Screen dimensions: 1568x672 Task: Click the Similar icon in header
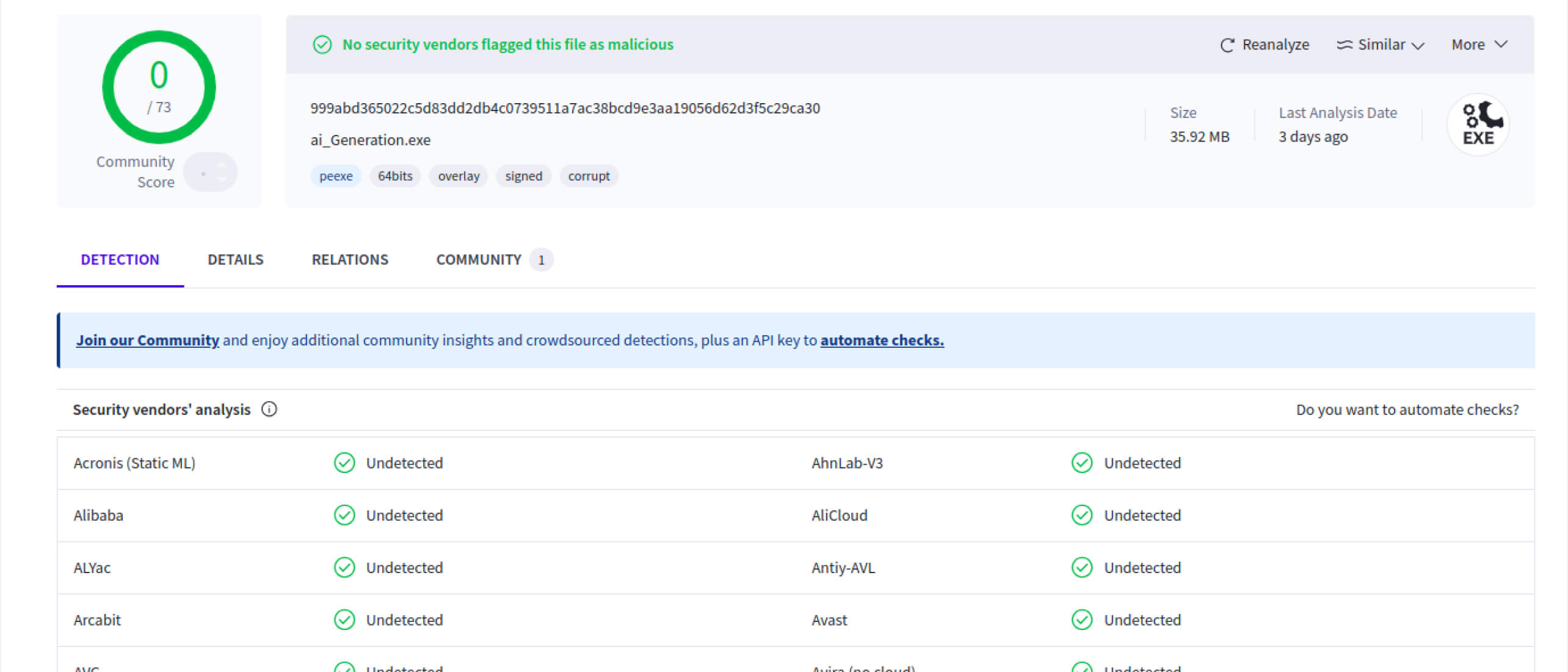pyautogui.click(x=1345, y=45)
